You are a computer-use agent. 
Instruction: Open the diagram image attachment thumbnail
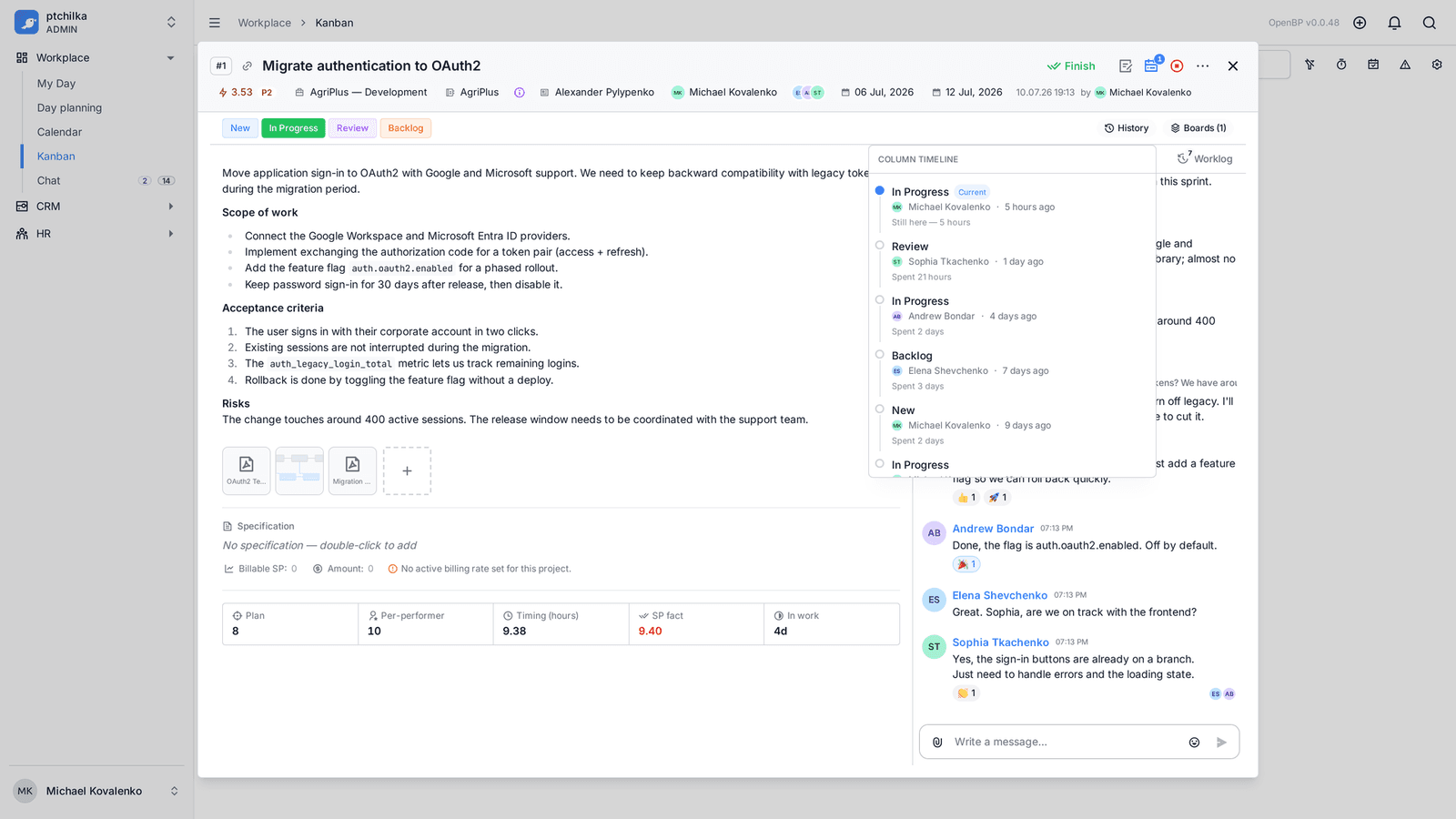pyautogui.click(x=299, y=470)
